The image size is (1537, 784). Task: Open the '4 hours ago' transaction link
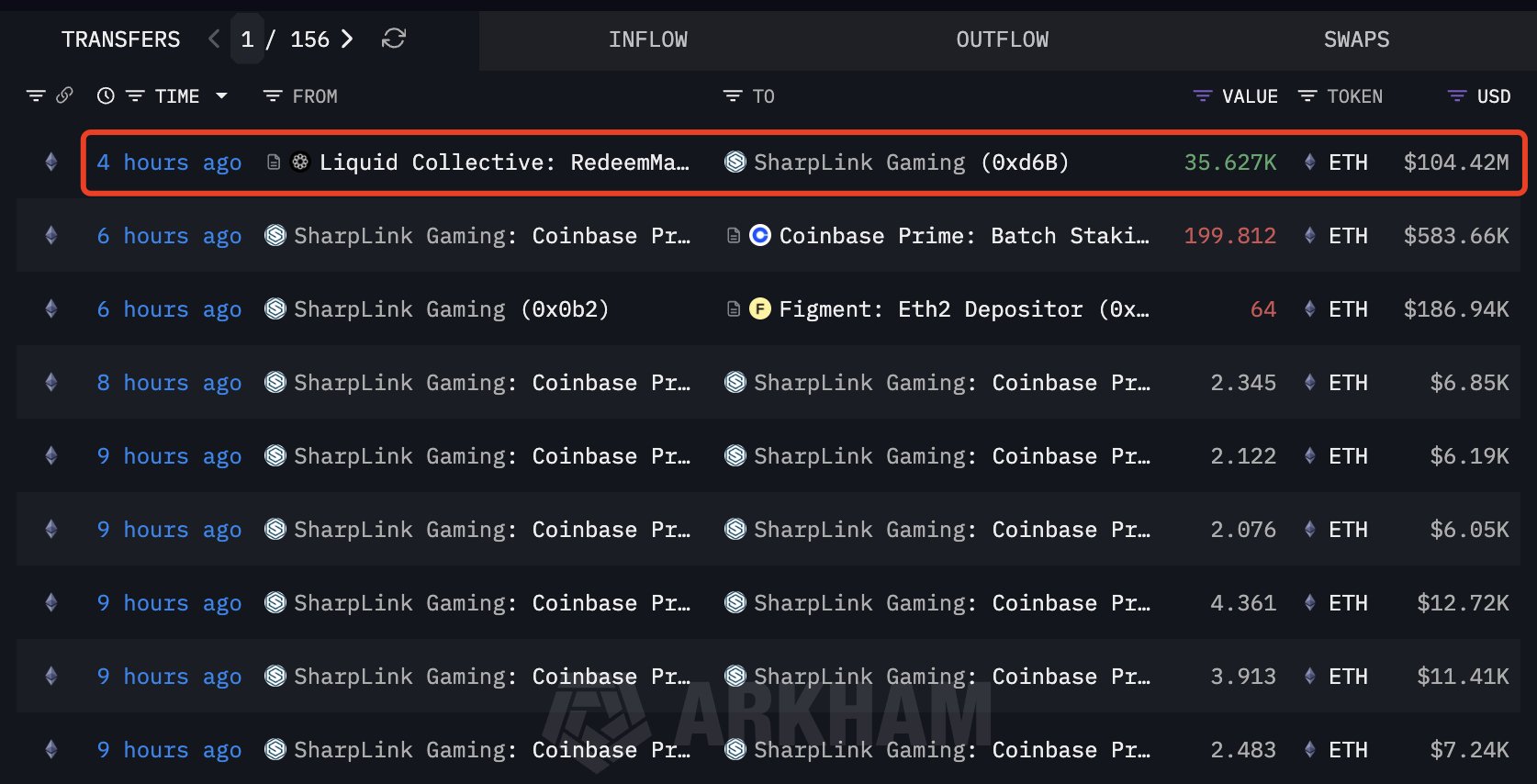point(170,162)
